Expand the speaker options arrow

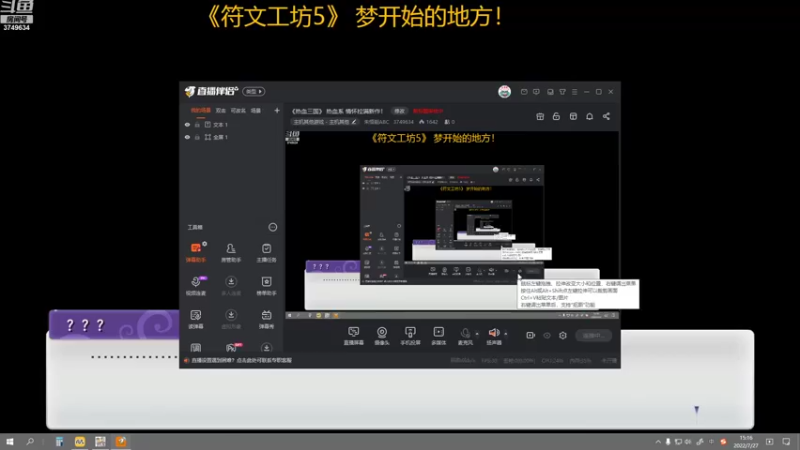506,334
